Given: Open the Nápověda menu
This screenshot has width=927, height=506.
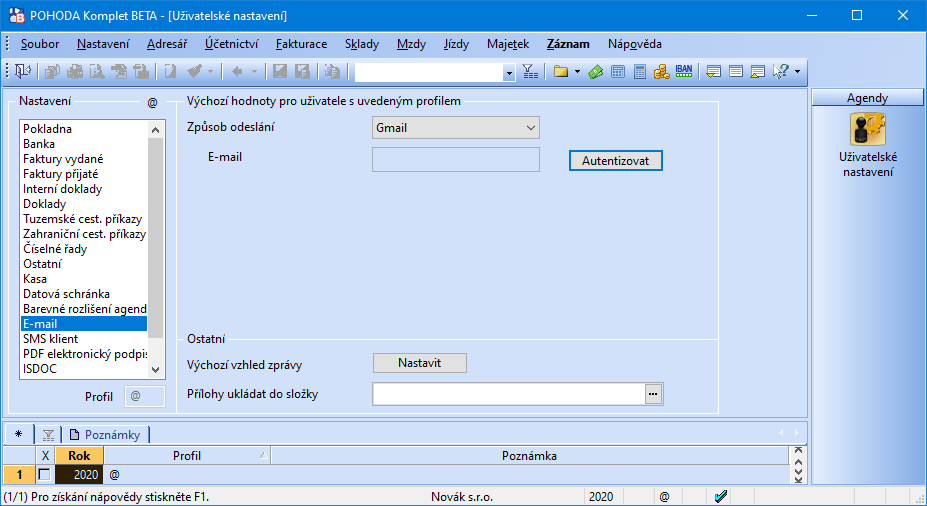Looking at the screenshot, I should 634,44.
